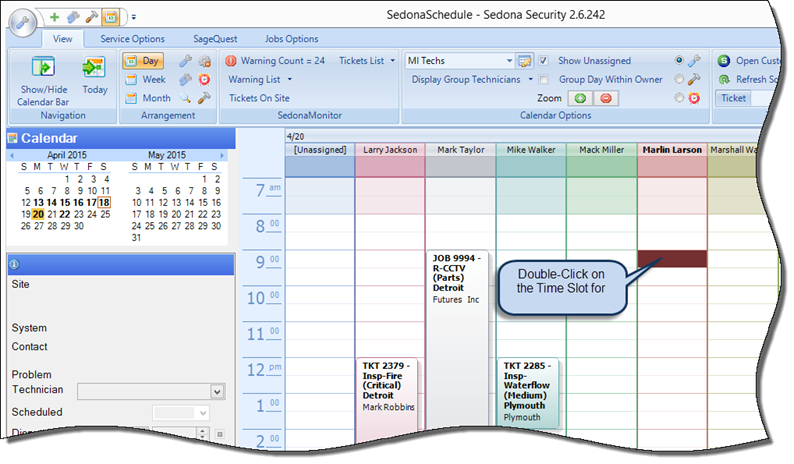Screen dimensions: 794x464
Task: Switch to Day arrangement view
Action: coord(143,61)
